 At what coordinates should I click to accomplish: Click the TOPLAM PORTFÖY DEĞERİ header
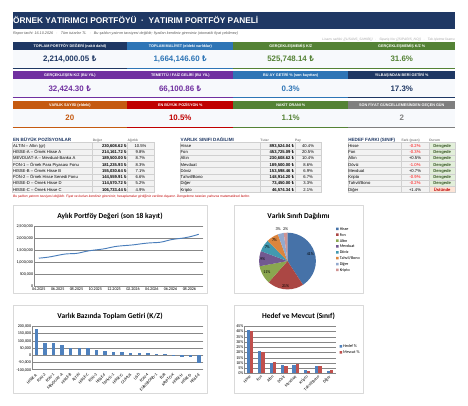click(x=70, y=46)
